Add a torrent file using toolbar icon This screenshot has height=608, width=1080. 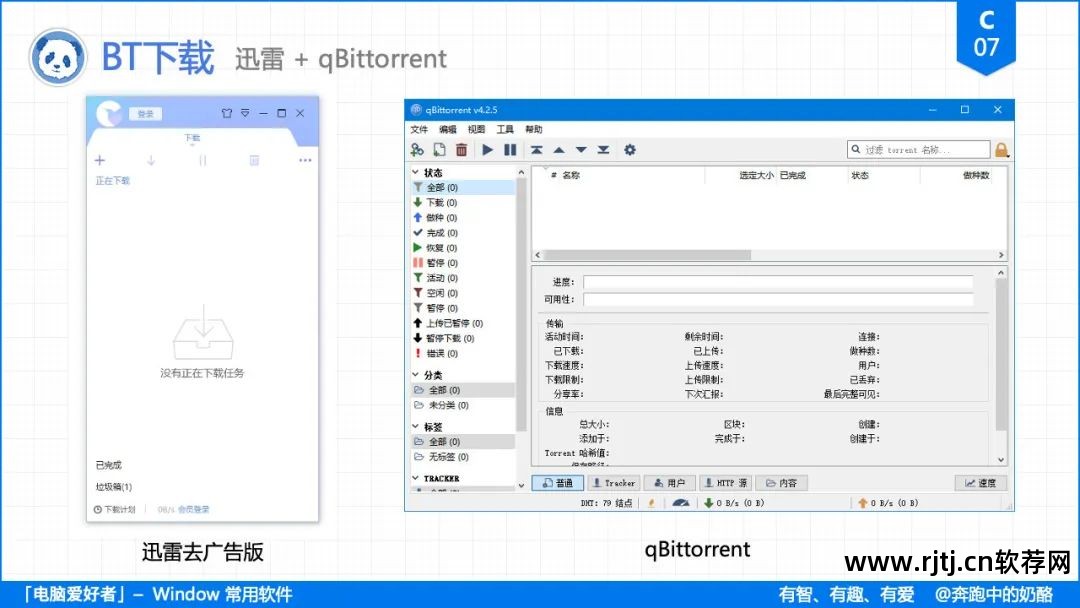439,149
